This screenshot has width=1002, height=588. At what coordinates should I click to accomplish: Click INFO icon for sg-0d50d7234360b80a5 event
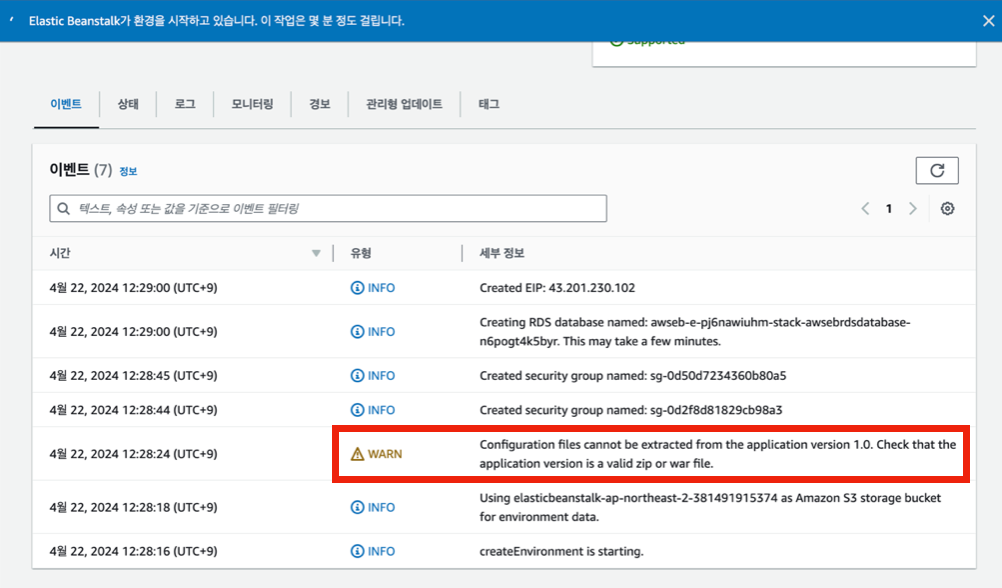[x=357, y=376]
